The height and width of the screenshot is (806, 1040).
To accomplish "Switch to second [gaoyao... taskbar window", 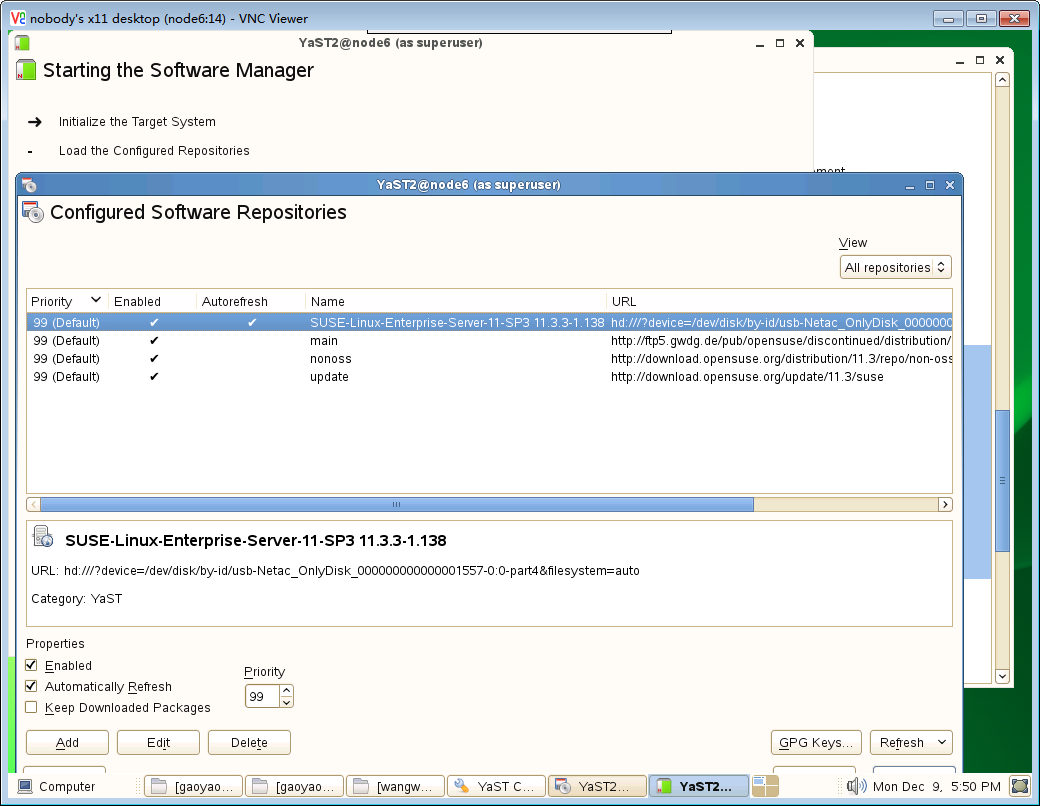I will [294, 786].
